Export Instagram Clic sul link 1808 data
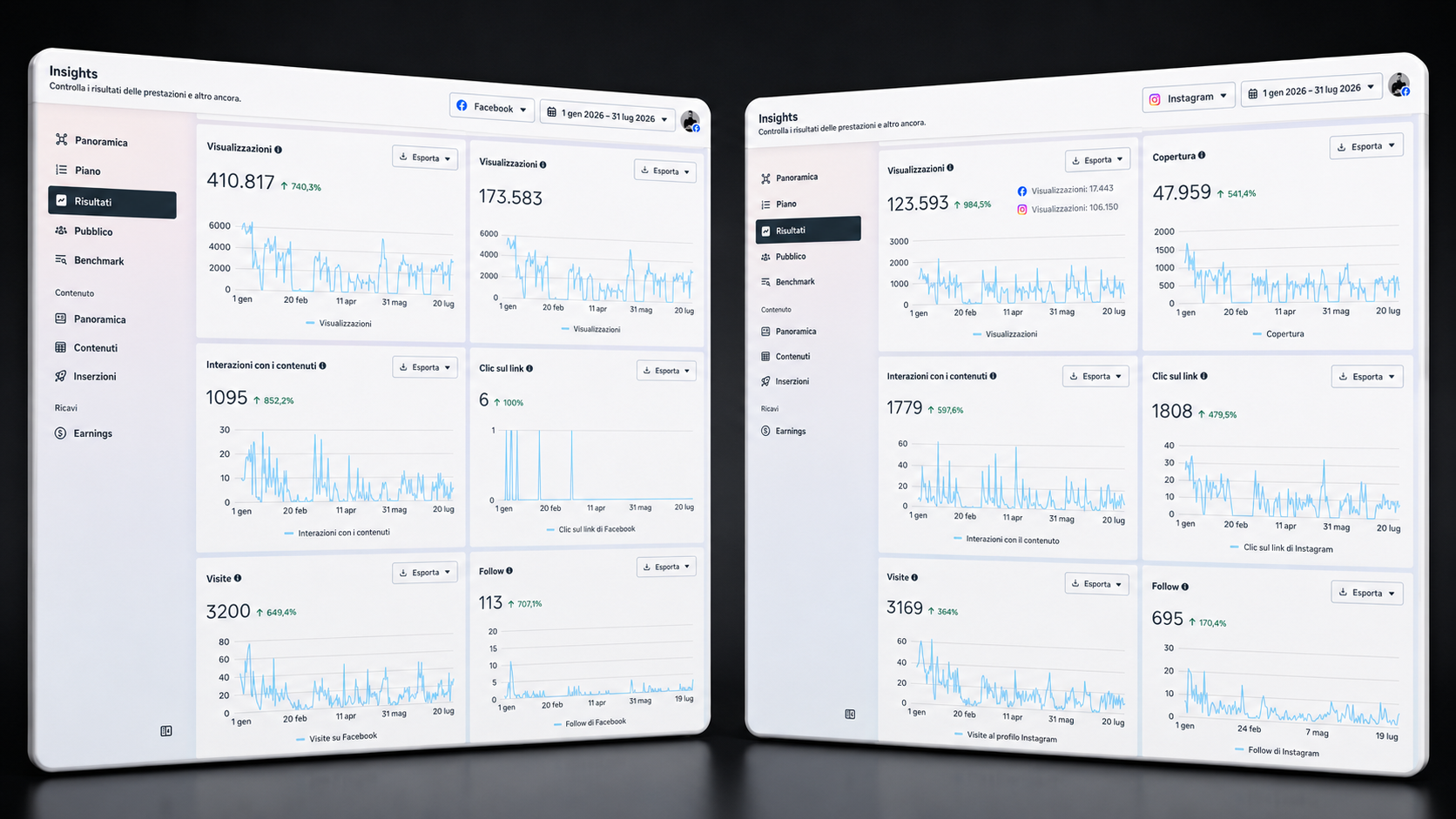The image size is (1456, 819). pos(1367,377)
